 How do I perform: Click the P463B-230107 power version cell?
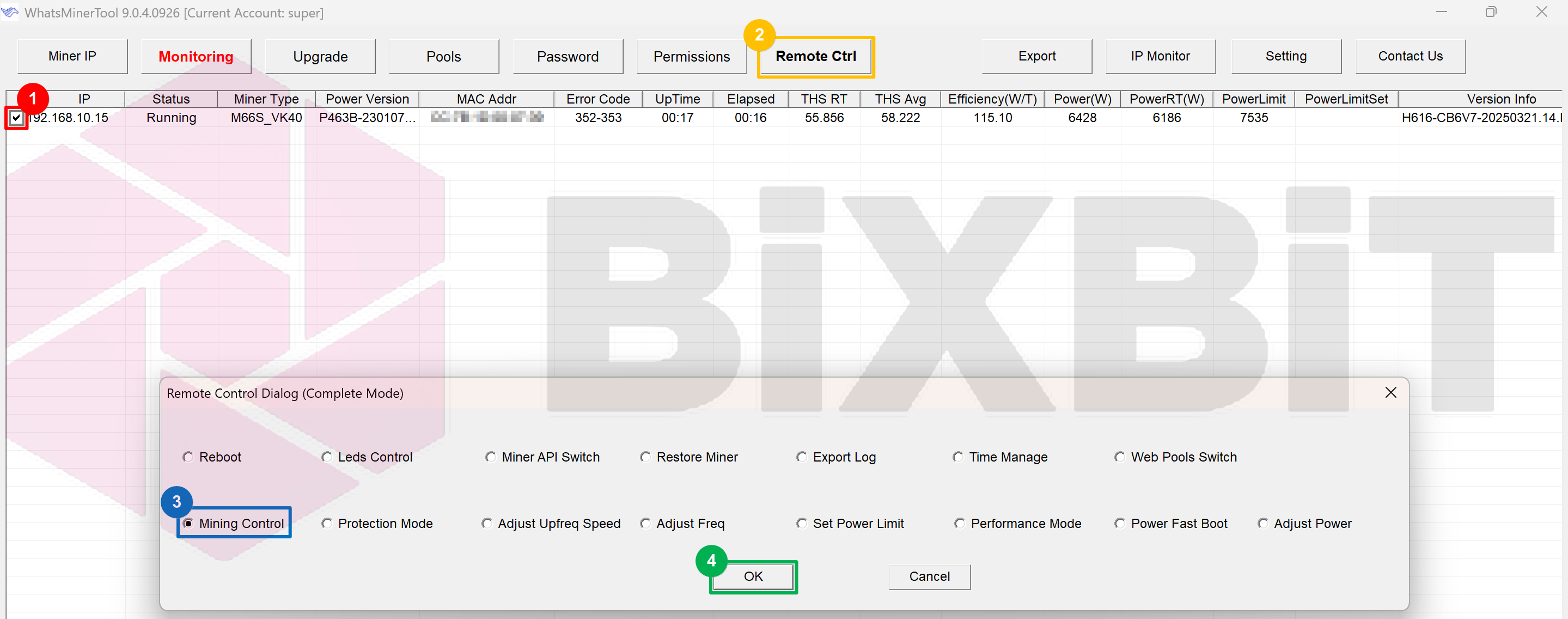point(368,118)
